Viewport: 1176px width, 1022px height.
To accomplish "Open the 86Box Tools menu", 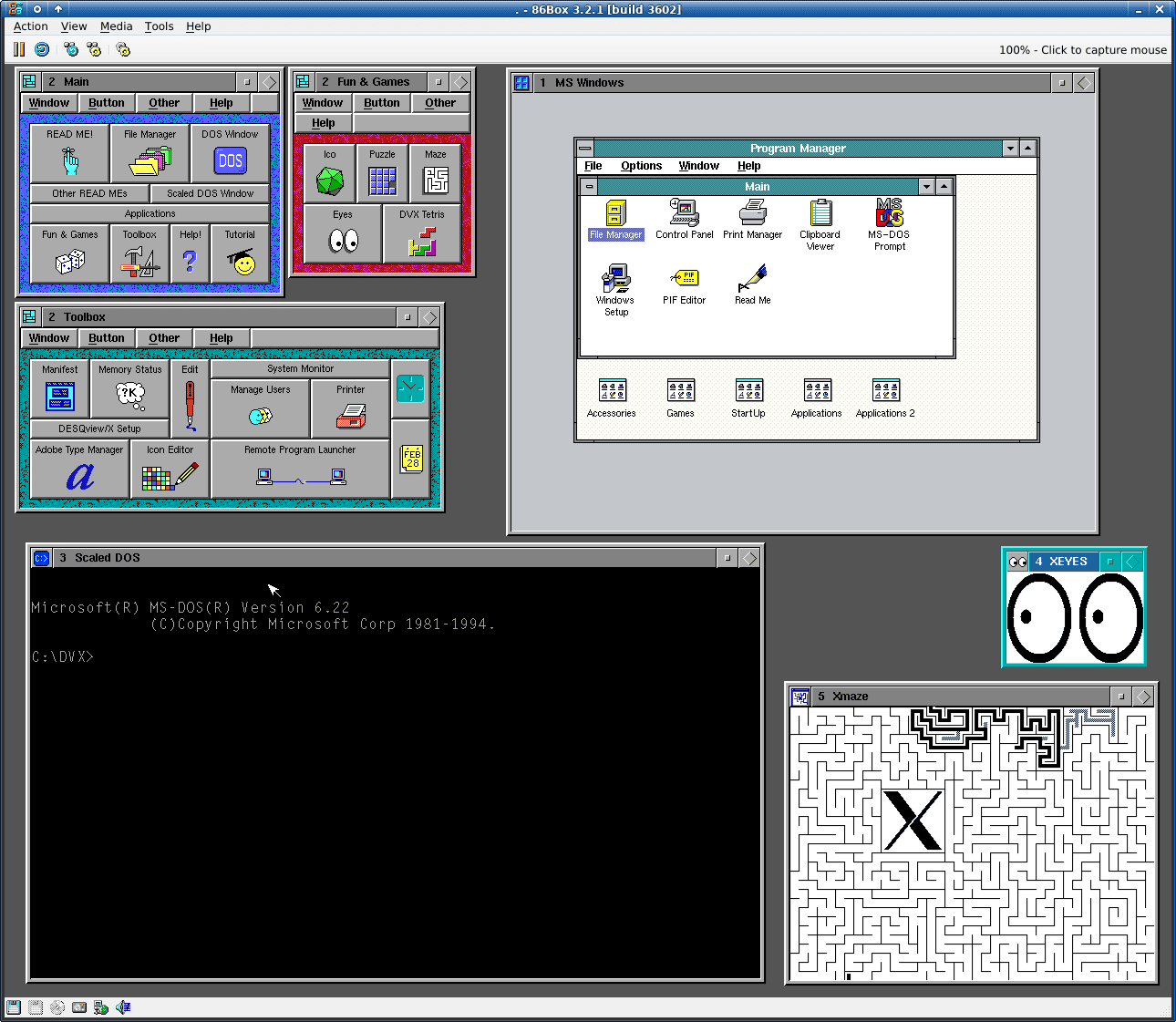I will pyautogui.click(x=159, y=26).
